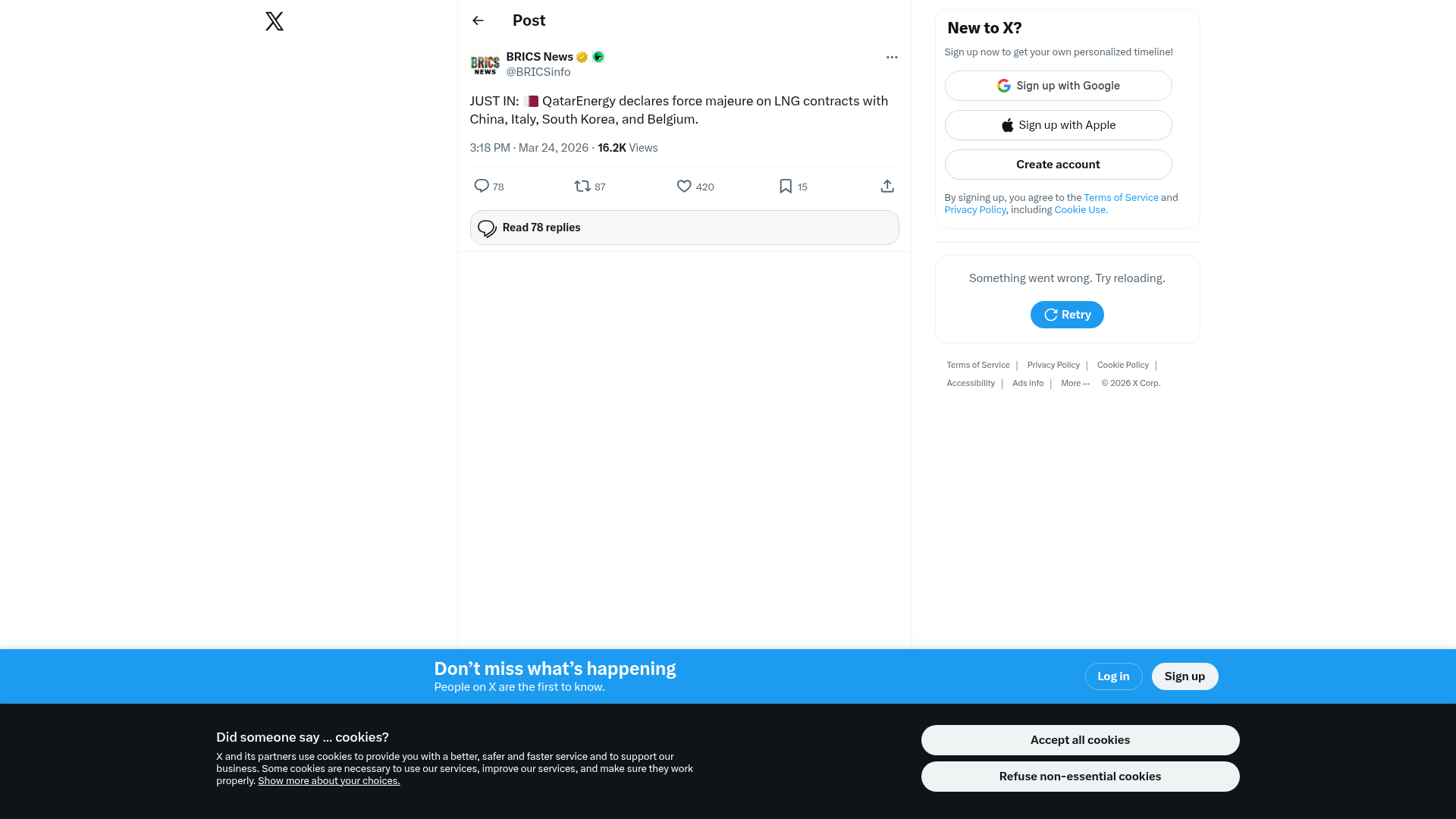Go back using the arrow icon
The width and height of the screenshot is (1456, 819).
478,20
